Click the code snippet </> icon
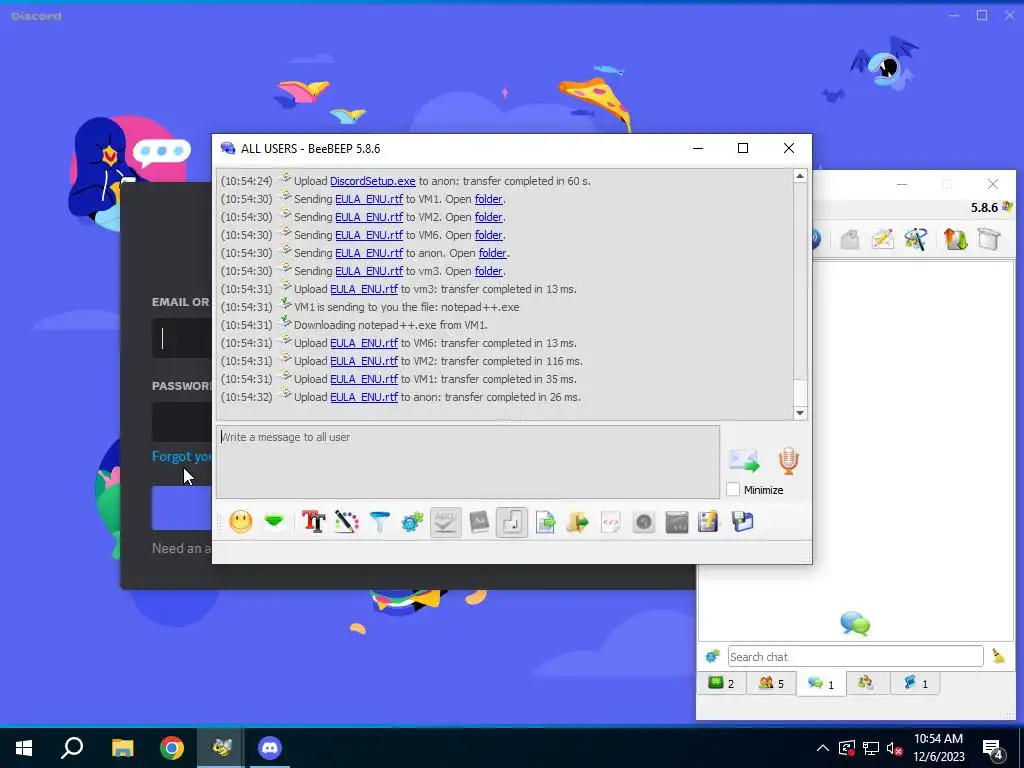Screen dimensions: 1024x768 click(x=611, y=522)
